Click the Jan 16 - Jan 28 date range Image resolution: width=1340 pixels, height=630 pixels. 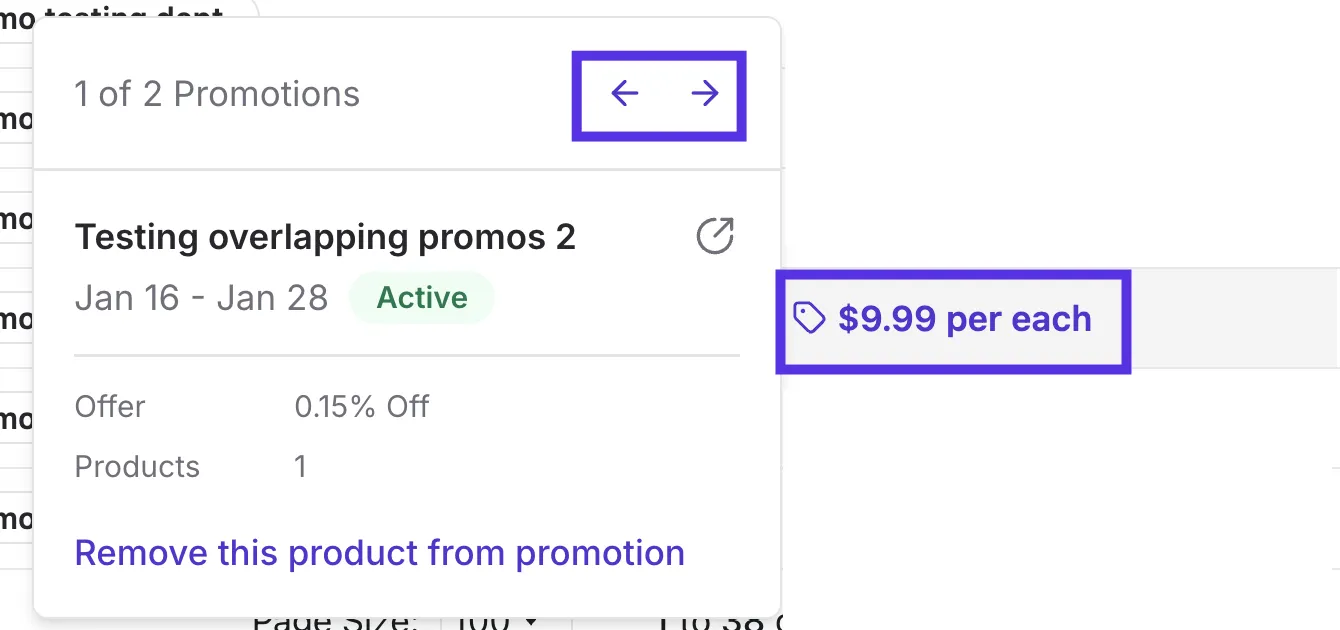click(201, 298)
